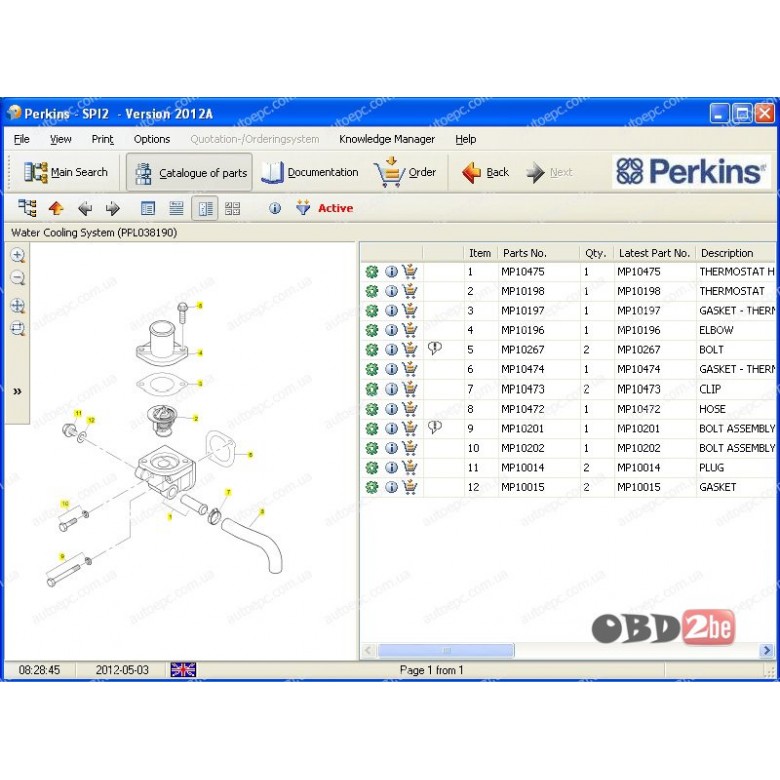
Task: Show info for MP10198 THERMOSTAT row
Action: click(391, 291)
